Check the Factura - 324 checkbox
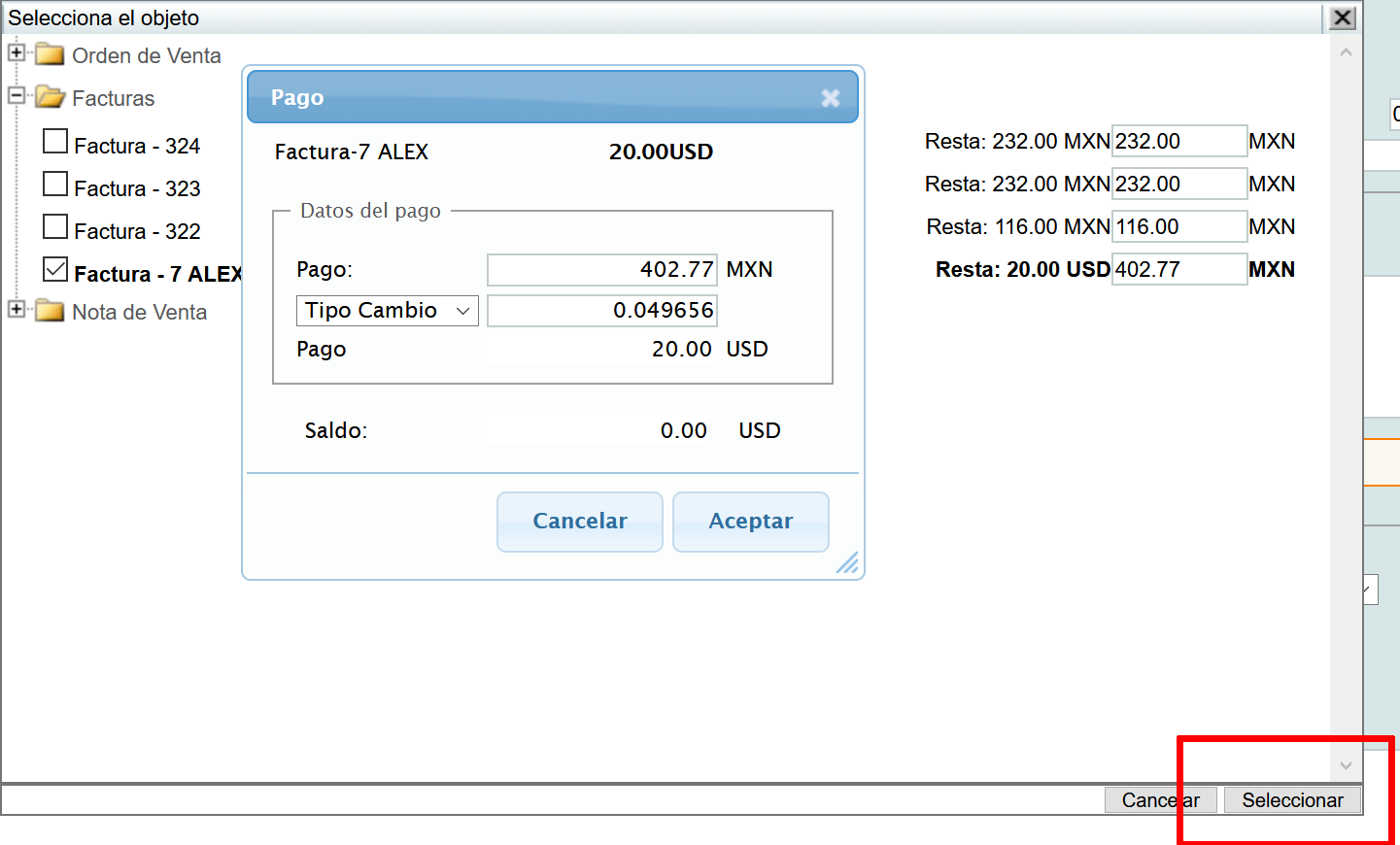Screen dimensions: 1400x845 tap(55, 143)
